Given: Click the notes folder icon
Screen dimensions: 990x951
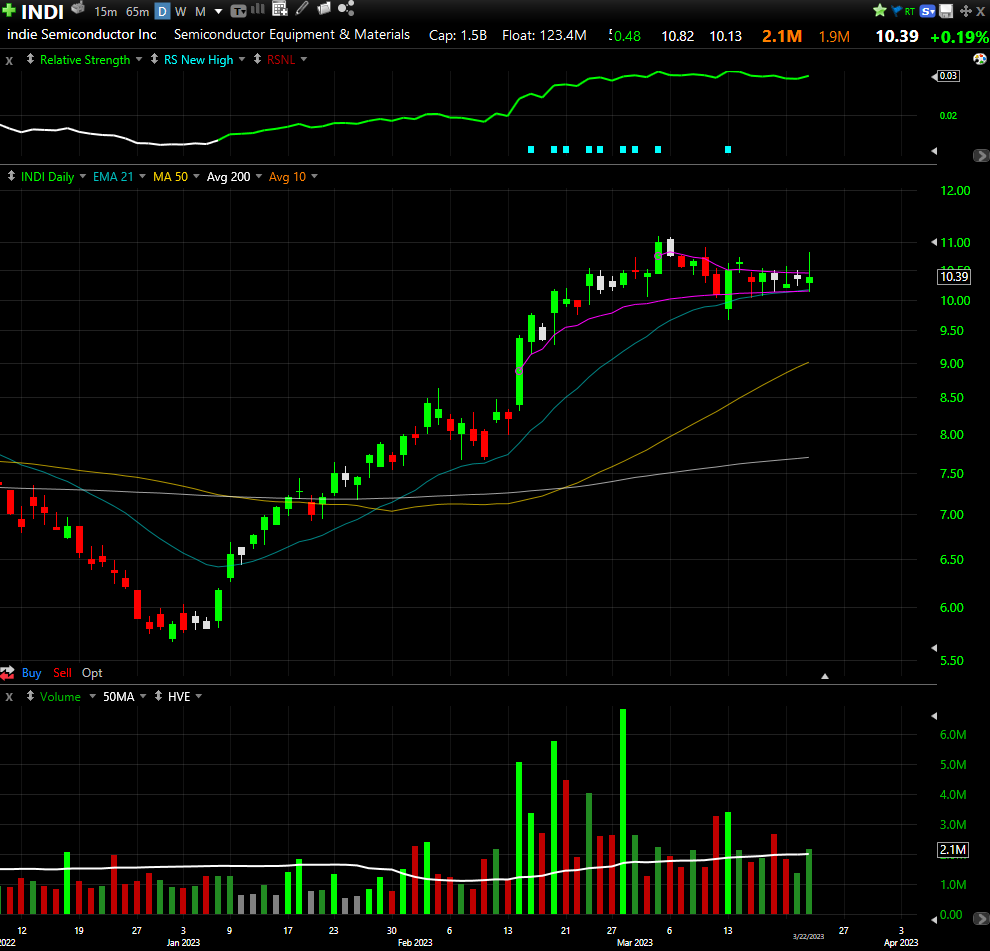Looking at the screenshot, I should [x=323, y=9].
